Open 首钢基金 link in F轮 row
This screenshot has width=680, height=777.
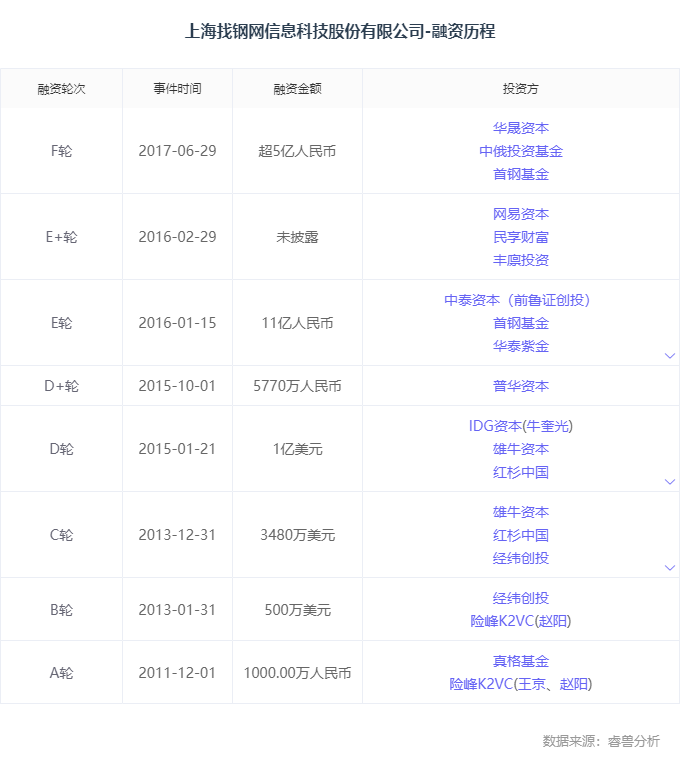[520, 174]
